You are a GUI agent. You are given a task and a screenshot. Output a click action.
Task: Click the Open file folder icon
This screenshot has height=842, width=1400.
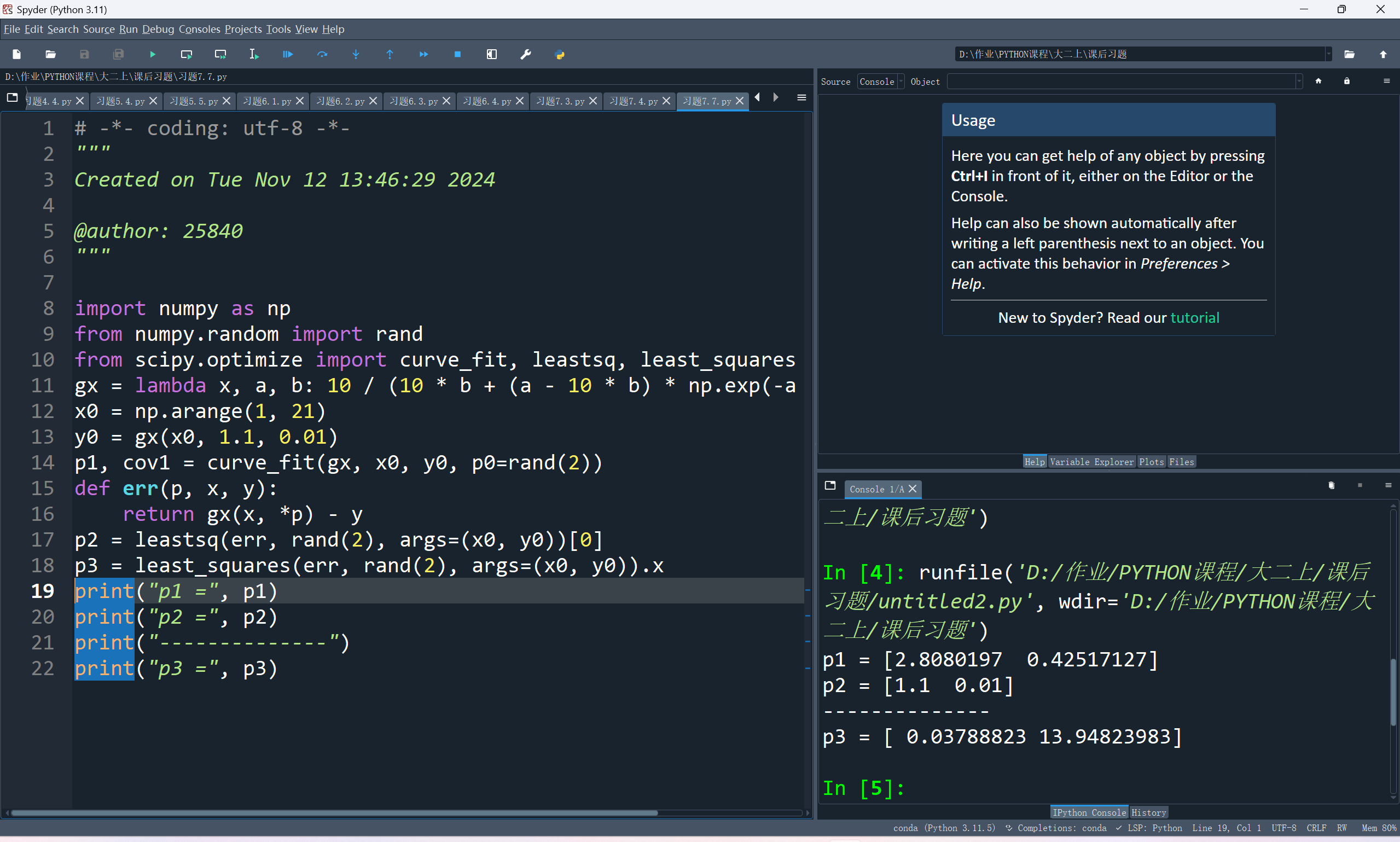[50, 55]
